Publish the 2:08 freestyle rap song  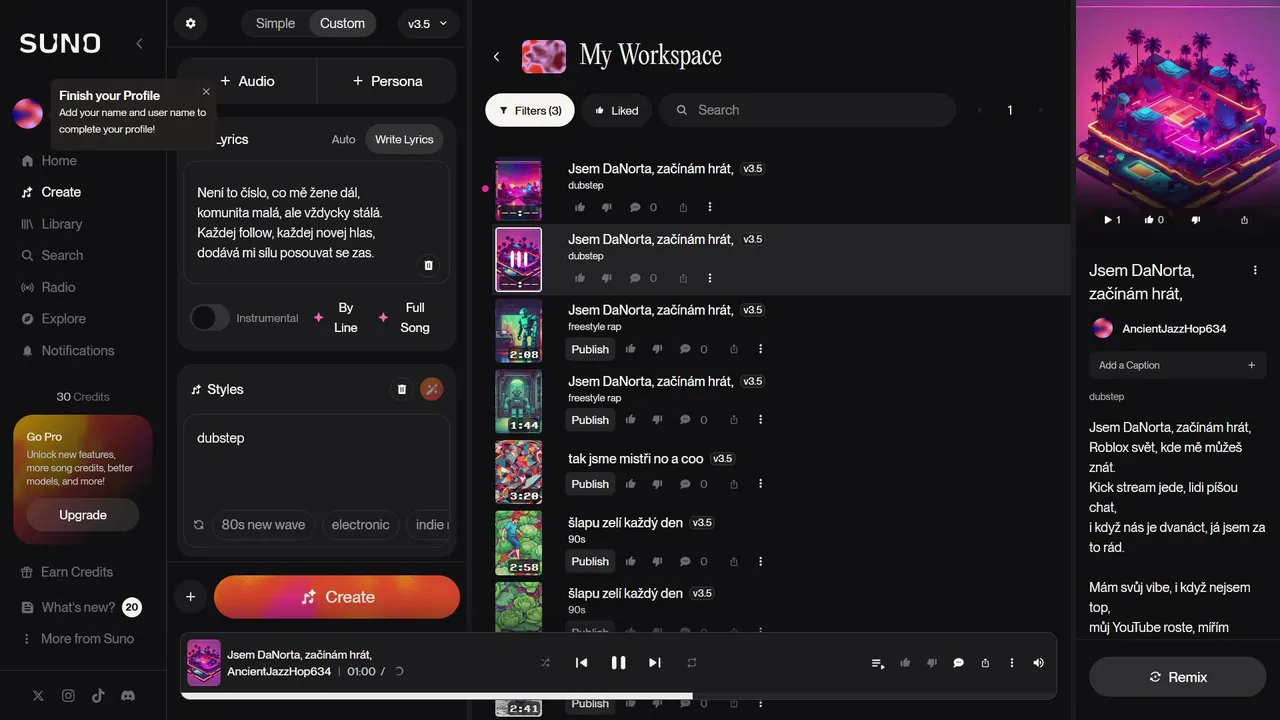[x=590, y=349]
